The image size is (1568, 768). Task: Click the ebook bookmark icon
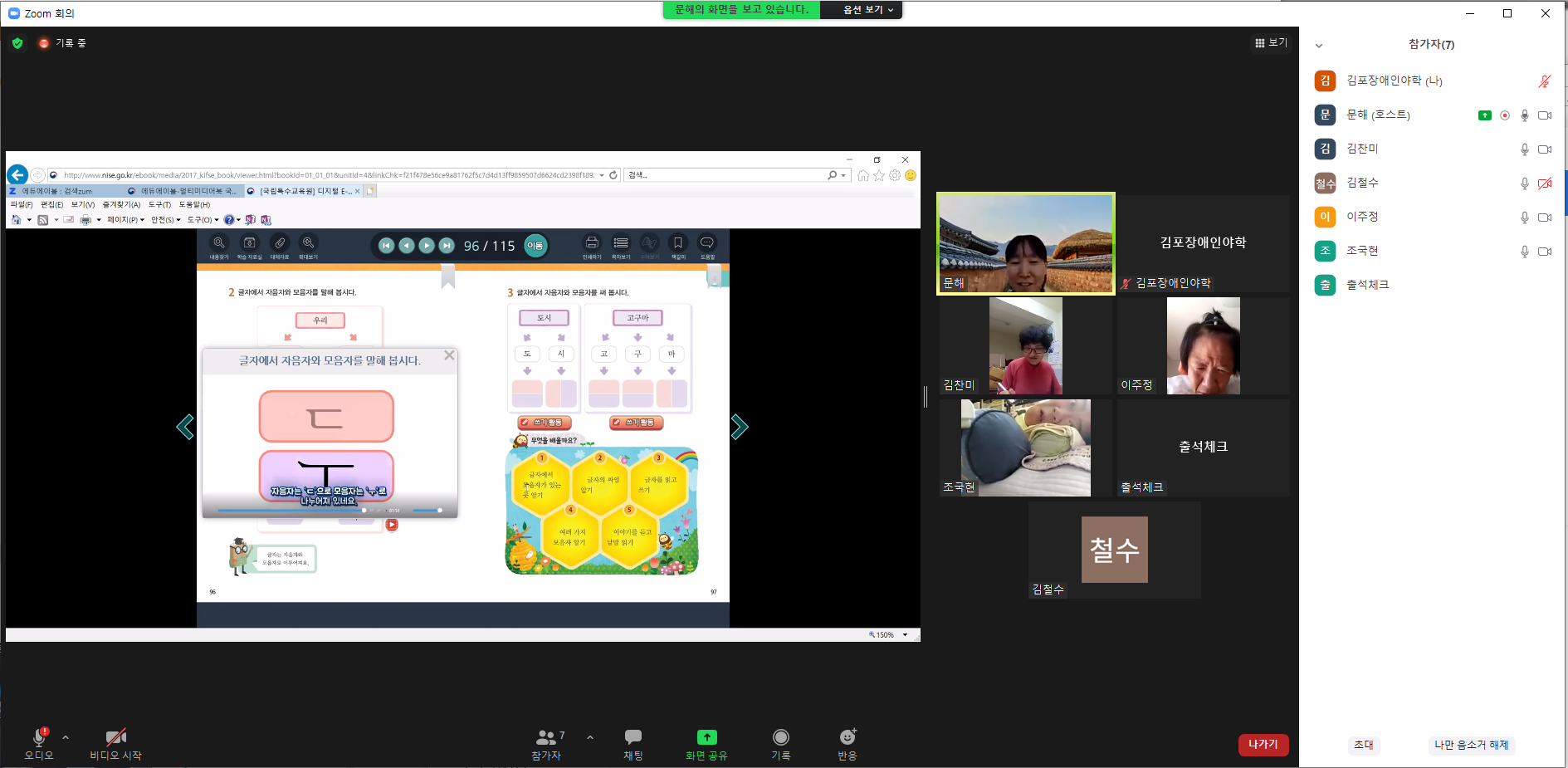tap(678, 242)
